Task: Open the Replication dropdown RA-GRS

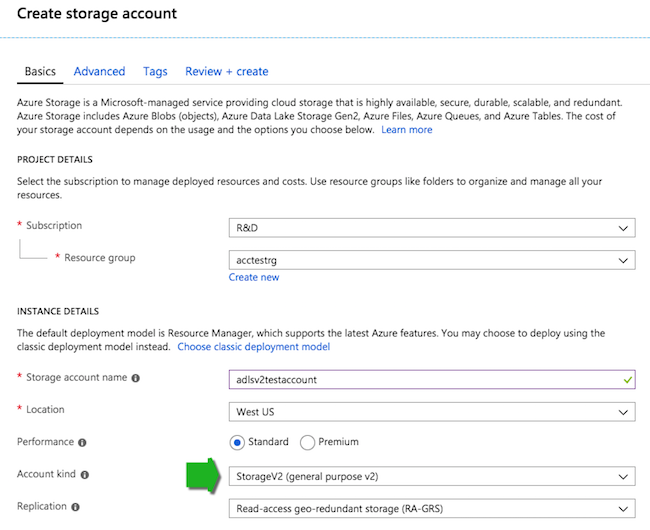Action: pyautogui.click(x=431, y=508)
